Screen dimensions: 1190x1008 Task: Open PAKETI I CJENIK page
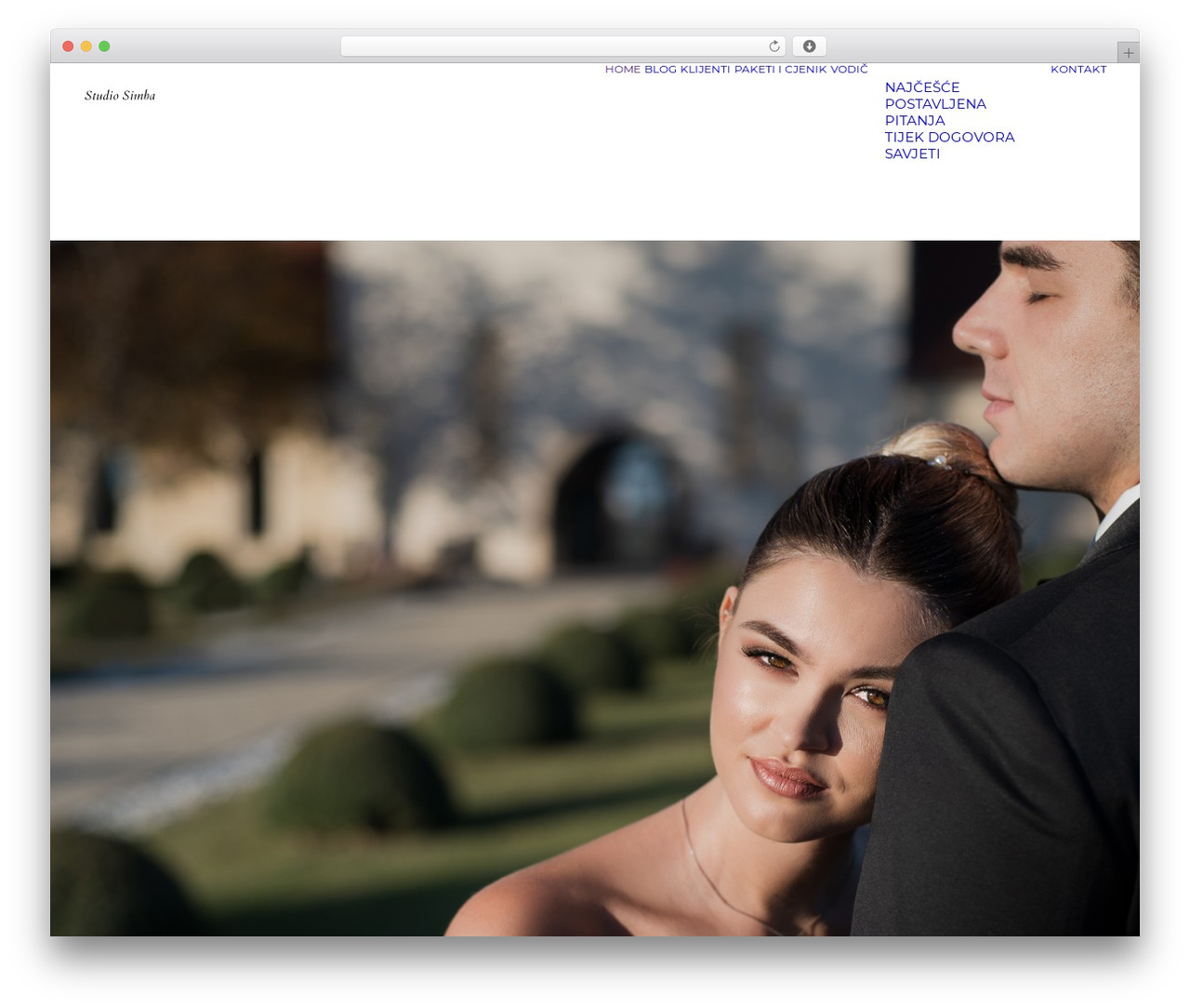[780, 70]
